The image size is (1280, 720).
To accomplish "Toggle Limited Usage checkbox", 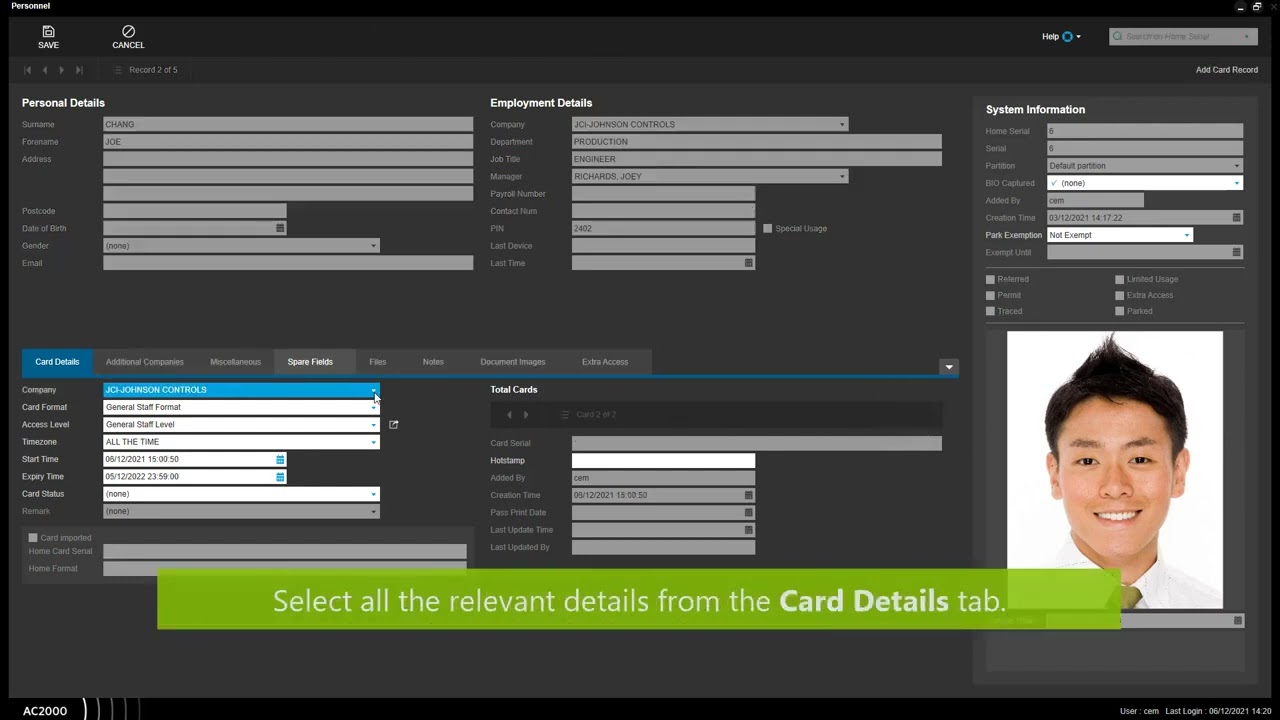I will pos(1119,280).
